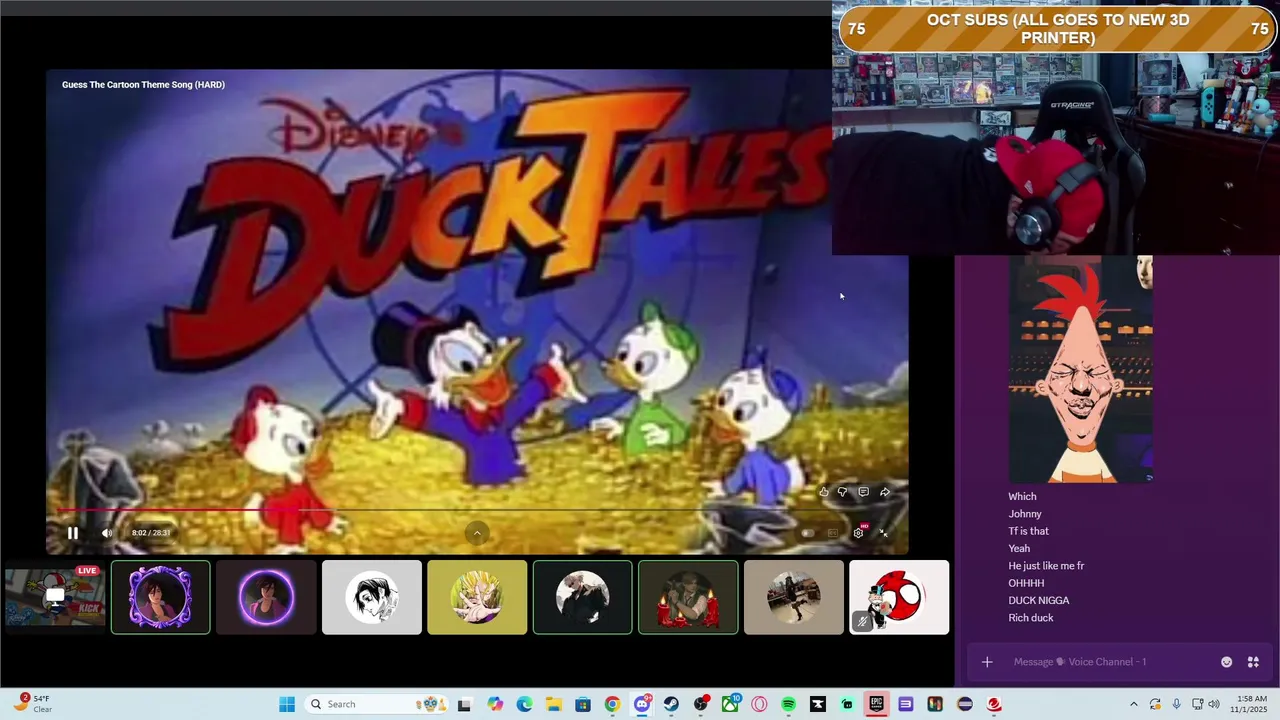This screenshot has height=720, width=1280.
Task: Show hidden system tray icons
Action: tap(1133, 704)
